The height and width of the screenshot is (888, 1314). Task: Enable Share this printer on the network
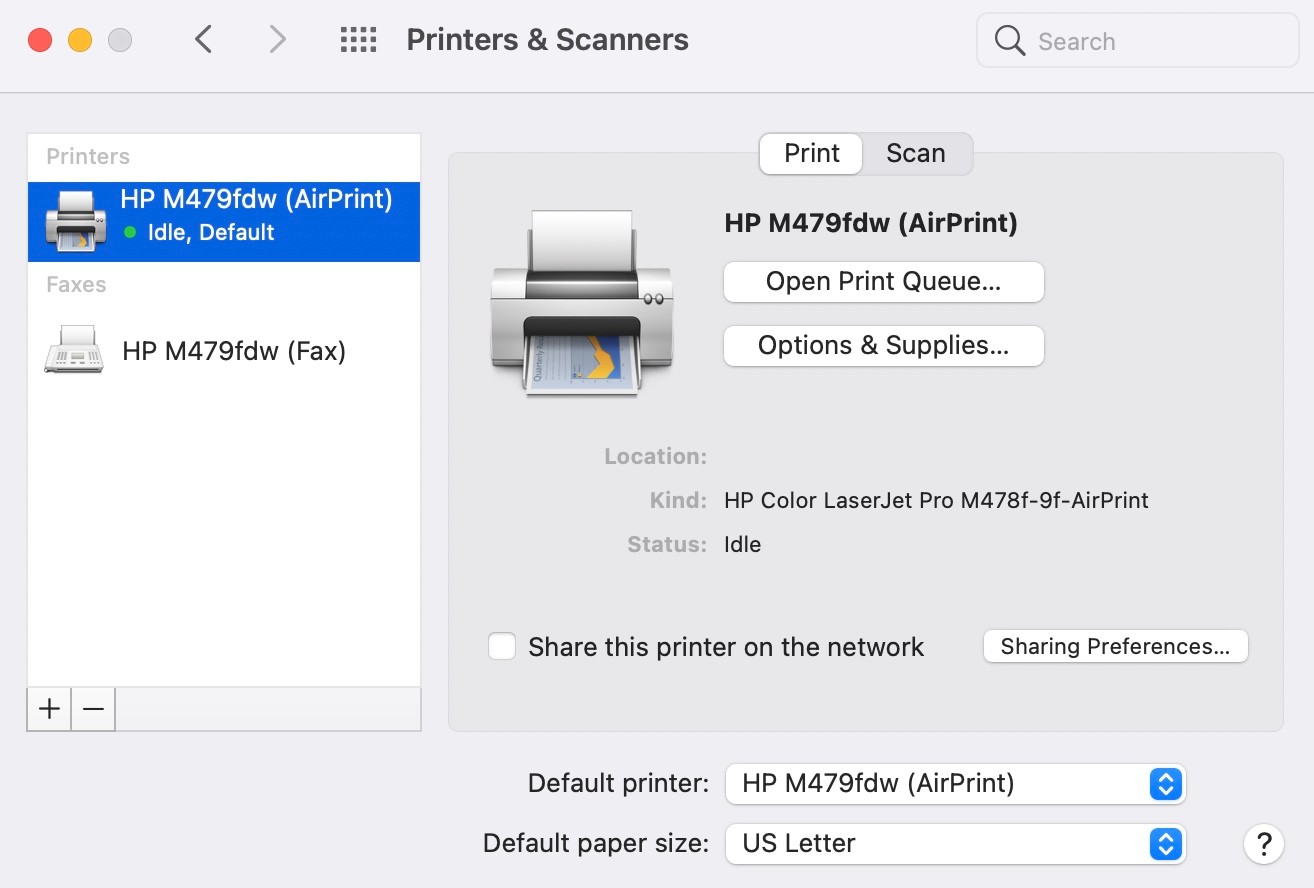tap(502, 646)
